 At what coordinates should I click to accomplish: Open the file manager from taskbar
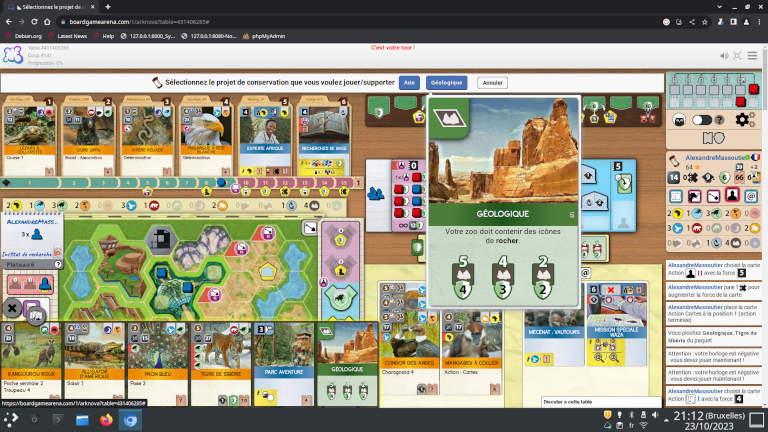tap(82, 420)
